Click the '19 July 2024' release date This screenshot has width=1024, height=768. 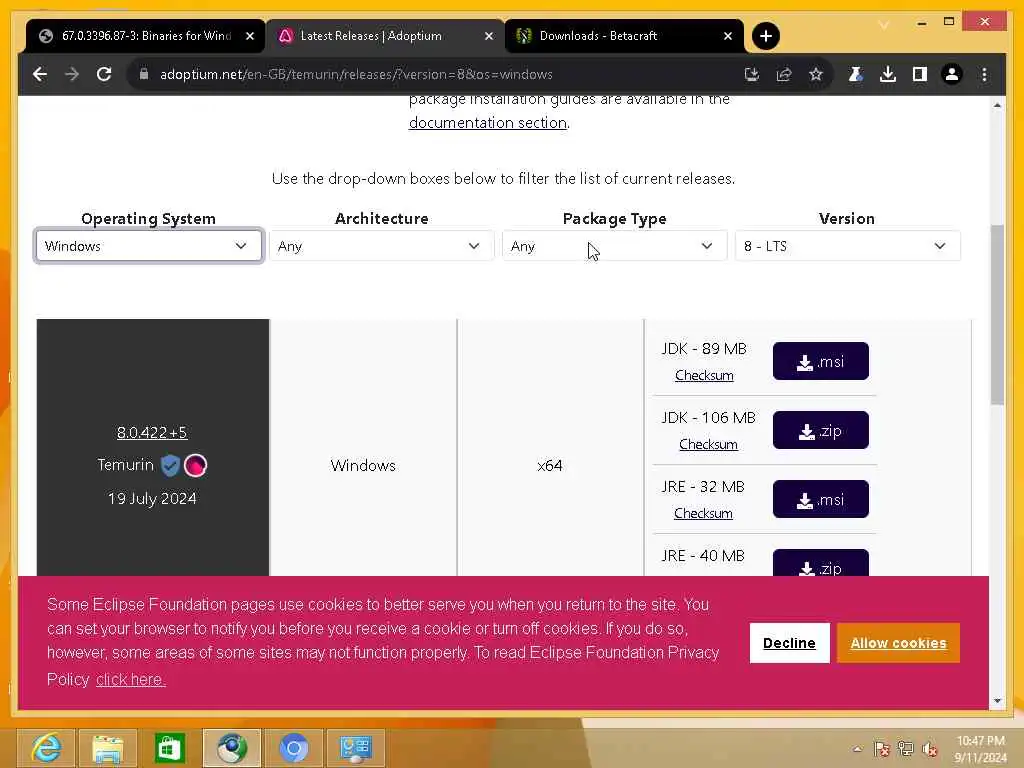point(152,499)
